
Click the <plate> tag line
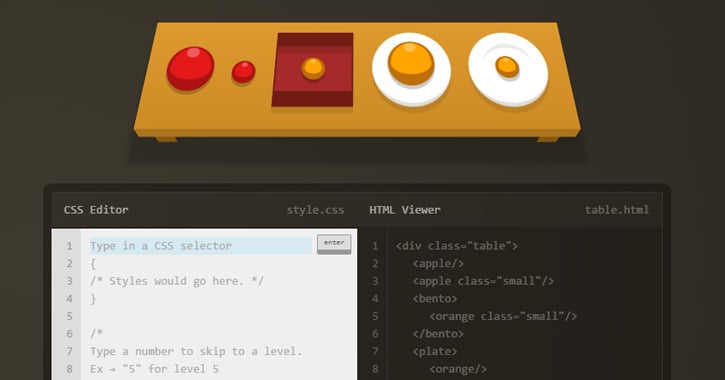[x=435, y=351]
